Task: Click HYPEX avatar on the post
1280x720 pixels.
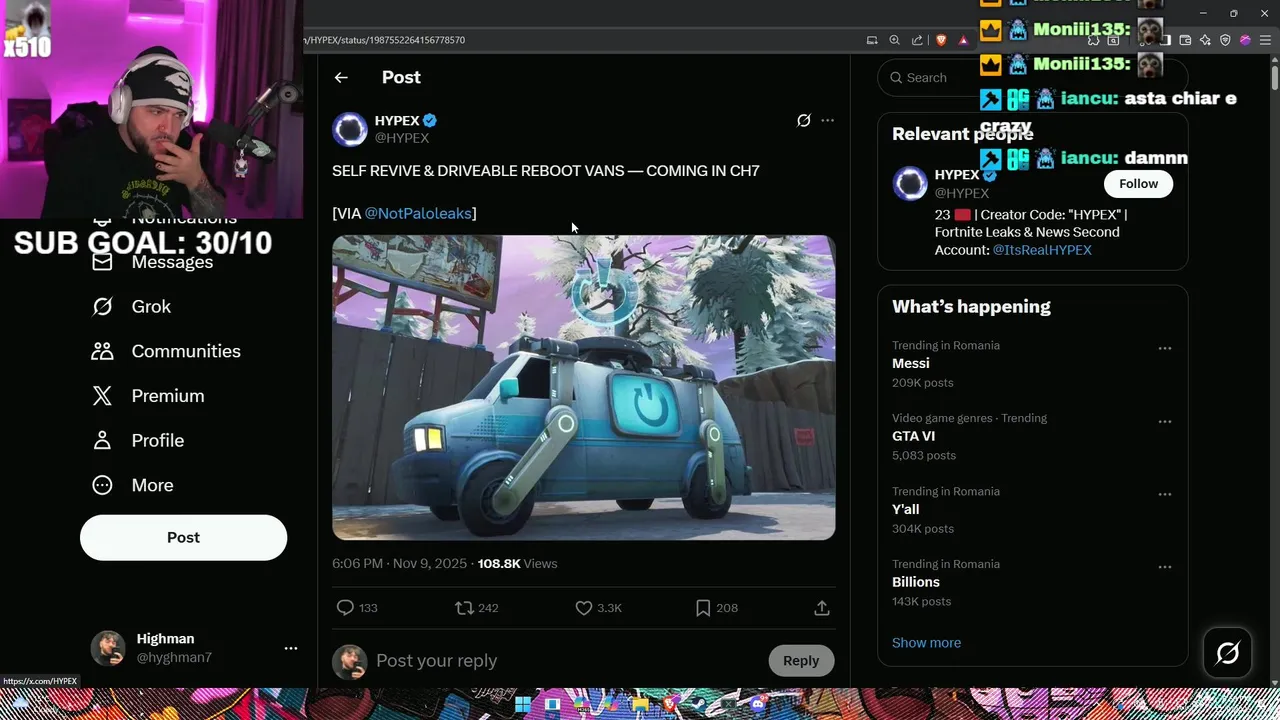Action: pyautogui.click(x=349, y=129)
